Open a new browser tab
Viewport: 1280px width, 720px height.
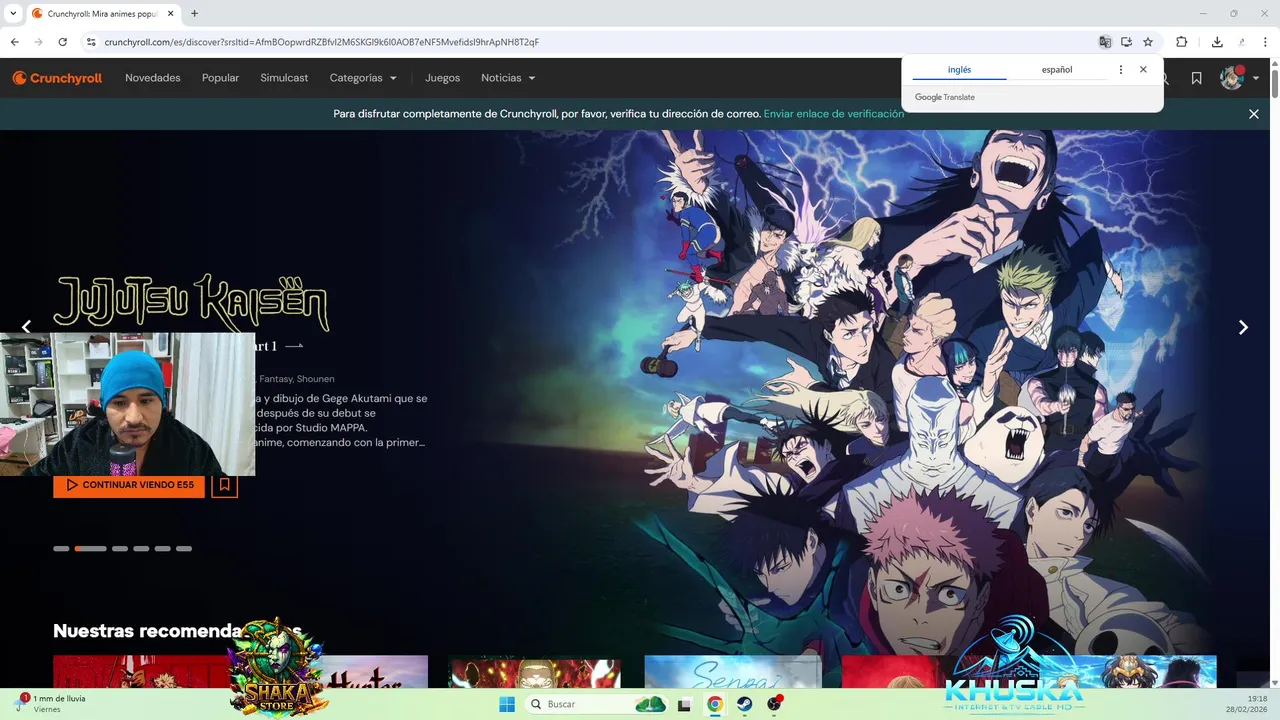[194, 13]
